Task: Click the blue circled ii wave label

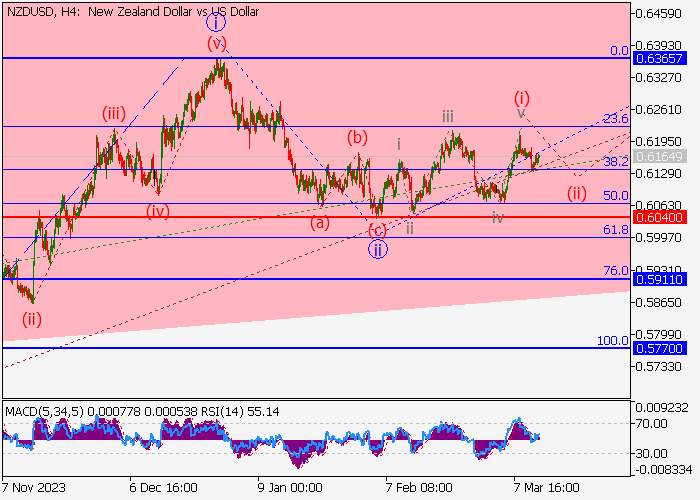Action: pos(378,250)
